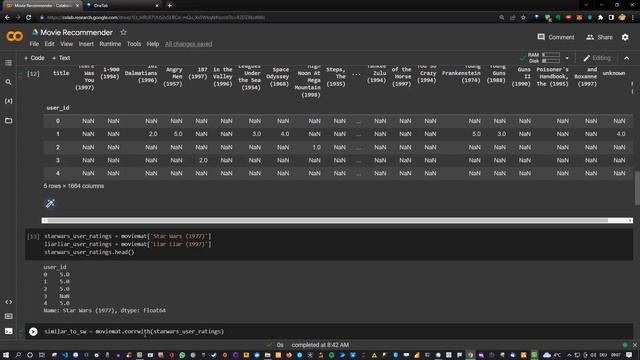Click the browser reload icon
Image resolution: width=640 pixels, height=360 pixels.
(x=29, y=18)
